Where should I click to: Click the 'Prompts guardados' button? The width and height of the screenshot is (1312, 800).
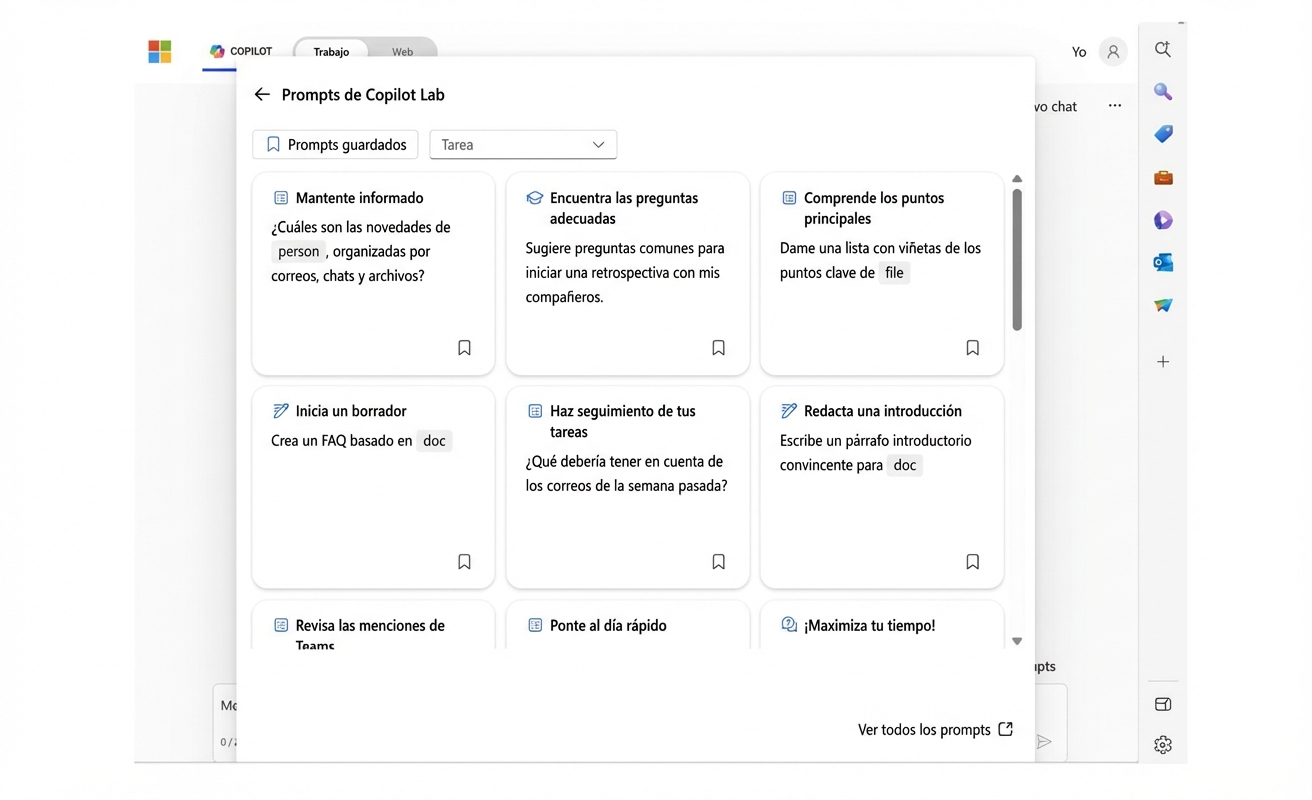pos(334,144)
